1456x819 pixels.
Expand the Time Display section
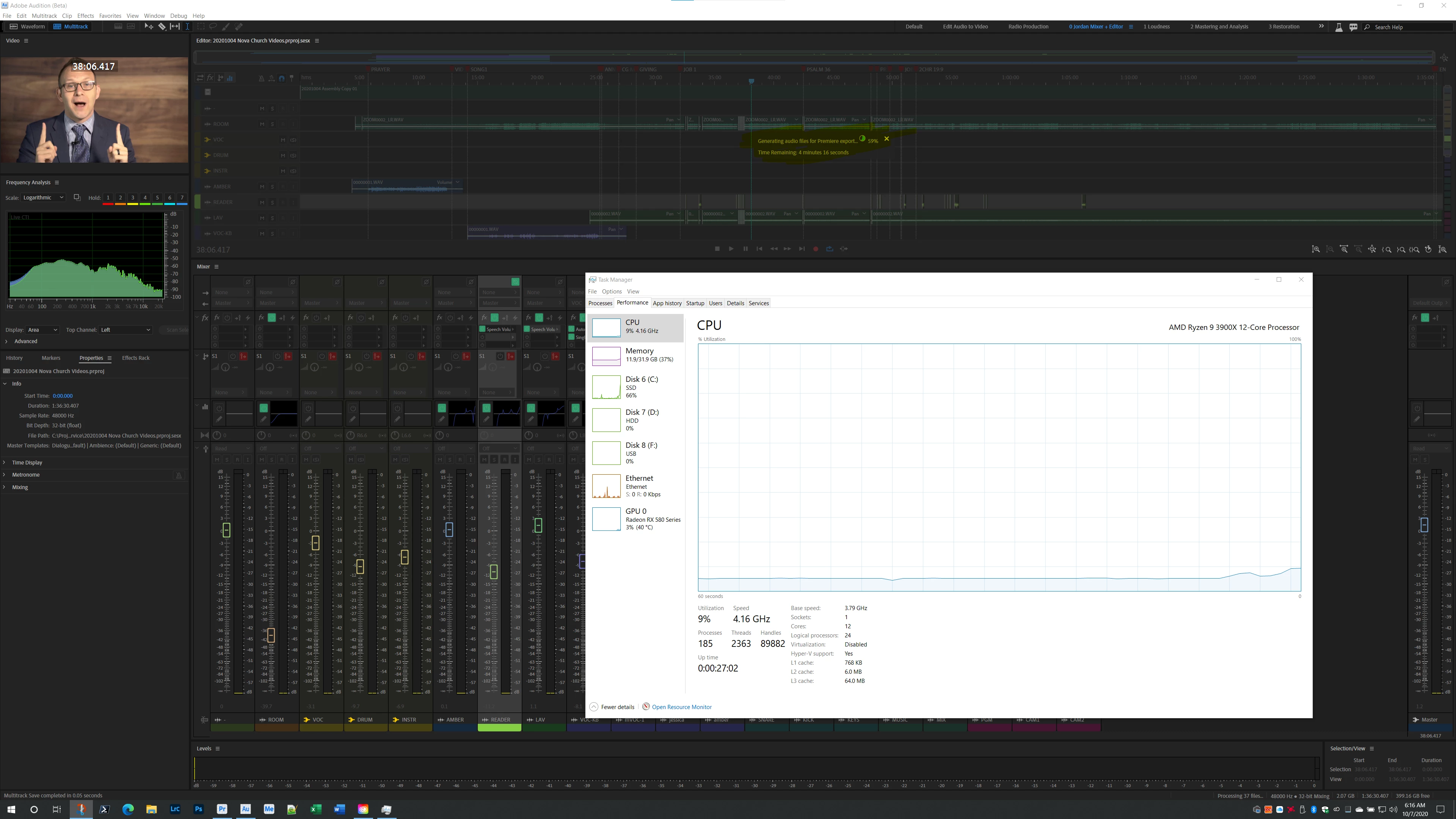point(27,463)
